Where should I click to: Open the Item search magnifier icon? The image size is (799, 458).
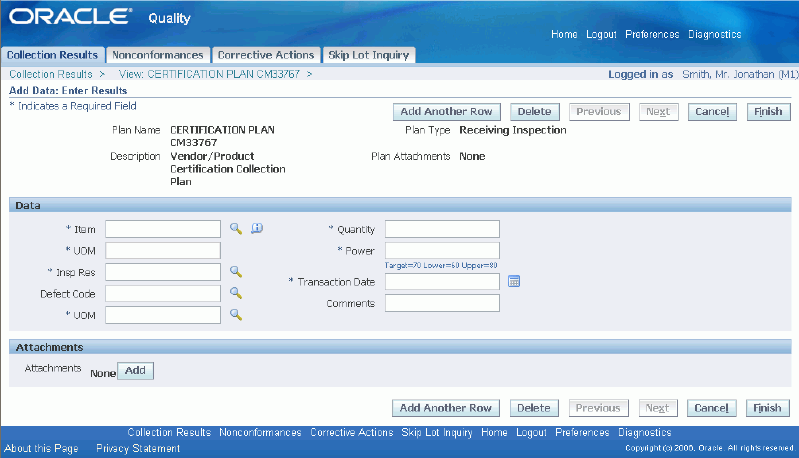(x=235, y=228)
